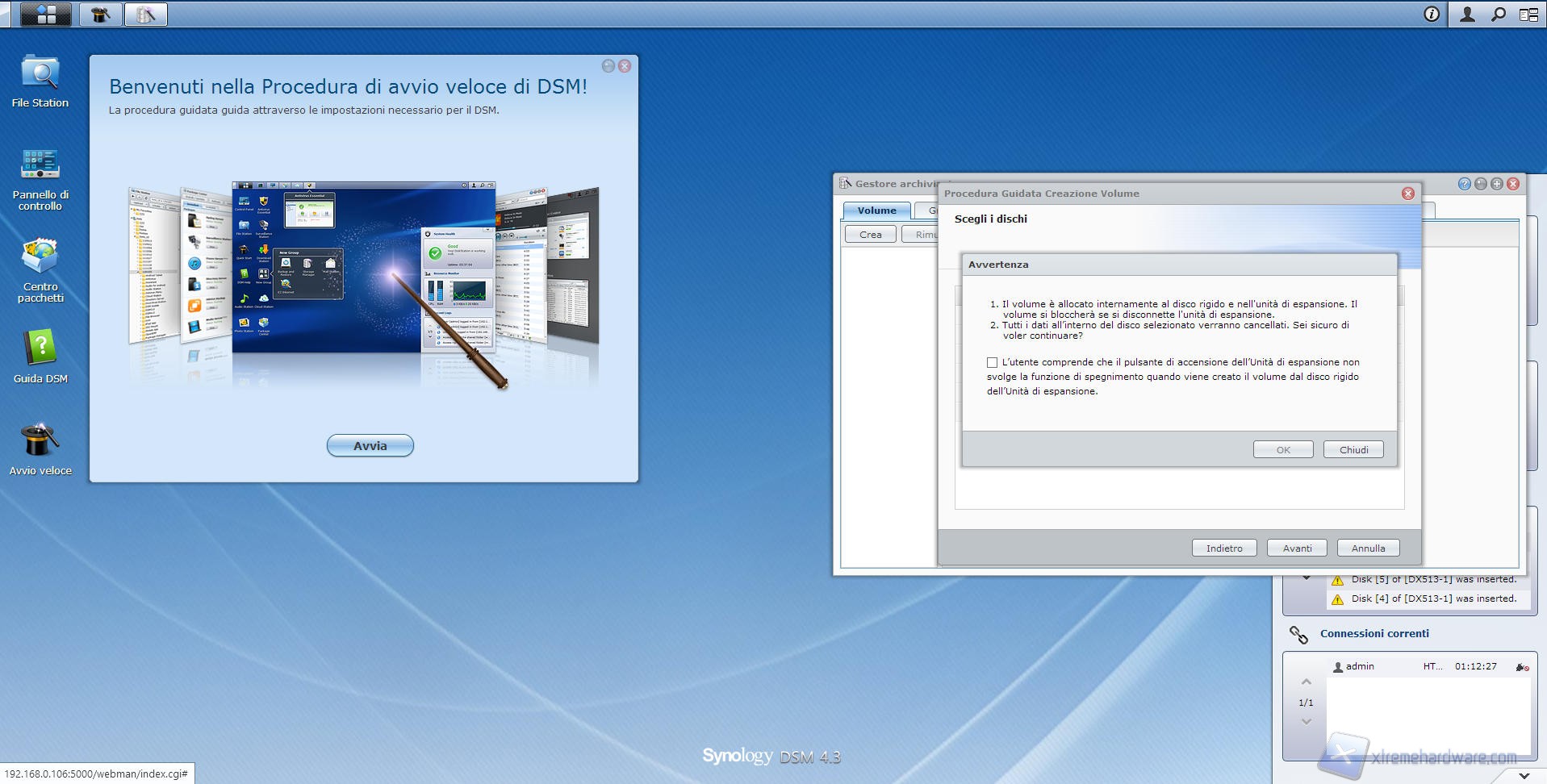Select the Quick Start taskbar item
1547x784 pixels.
point(101,15)
